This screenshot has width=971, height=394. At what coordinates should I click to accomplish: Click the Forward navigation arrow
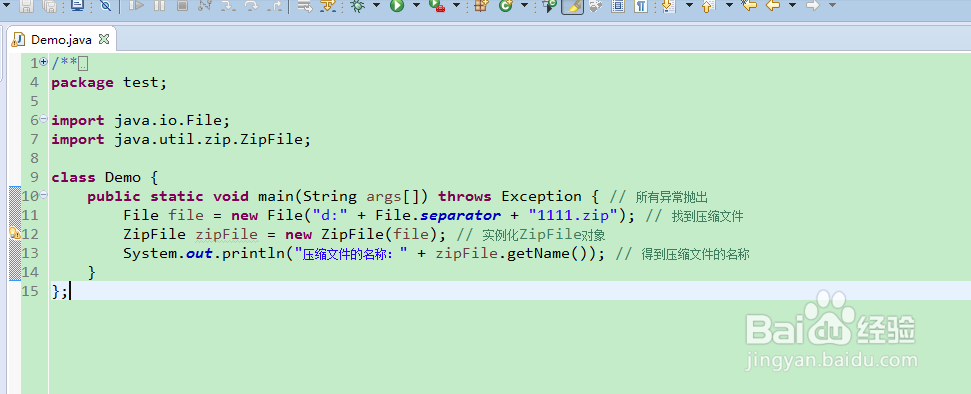[x=814, y=6]
